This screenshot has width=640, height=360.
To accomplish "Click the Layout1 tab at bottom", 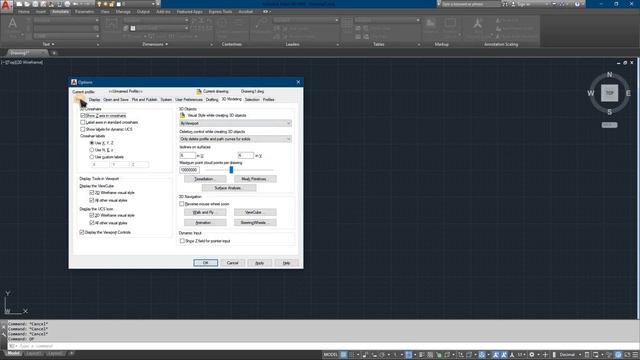I will (x=34, y=353).
